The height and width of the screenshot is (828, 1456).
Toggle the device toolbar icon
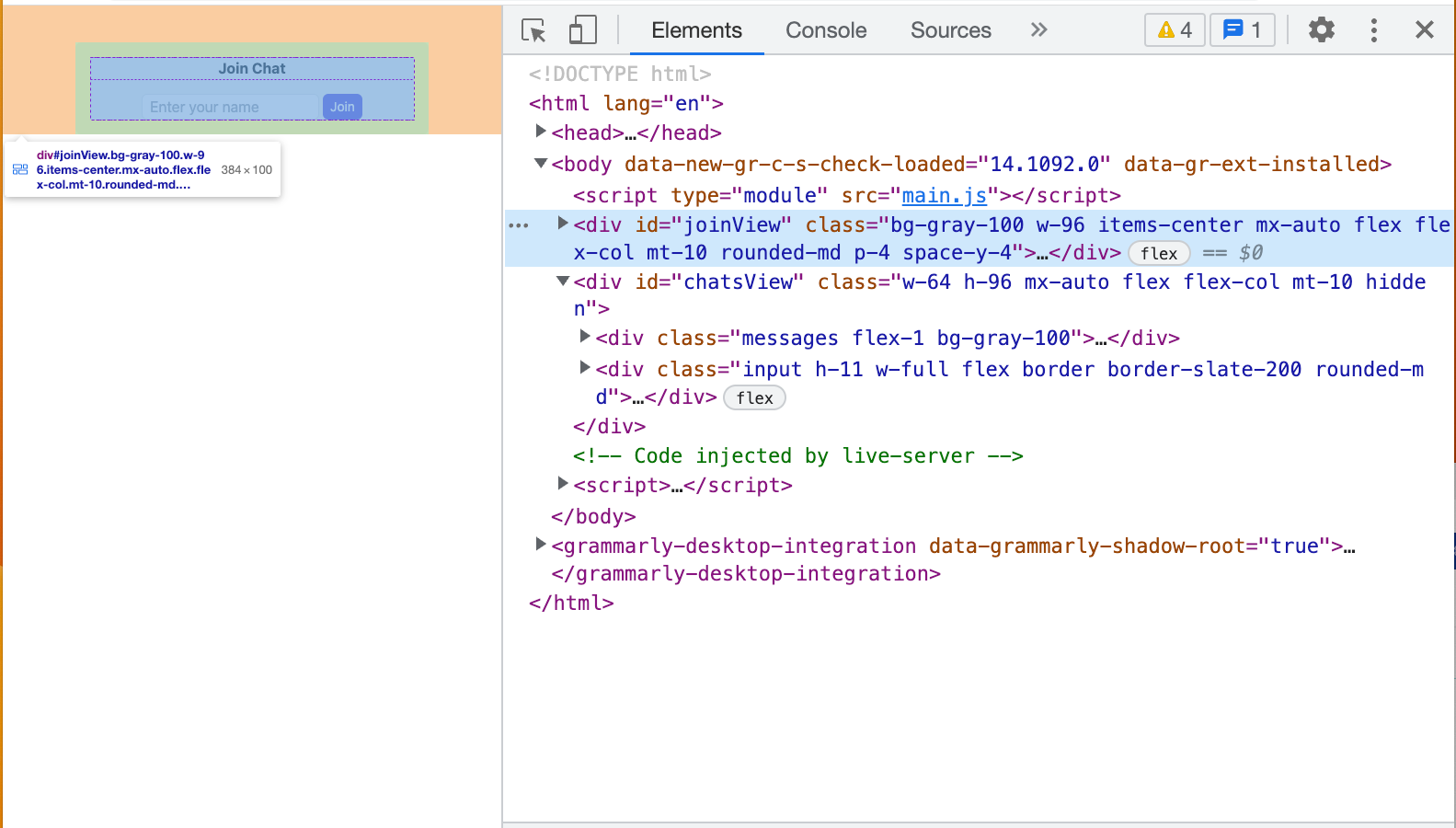pyautogui.click(x=582, y=30)
